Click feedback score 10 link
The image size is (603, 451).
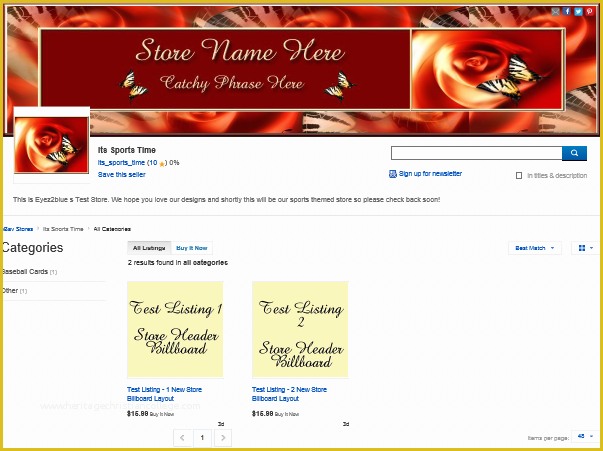(153, 163)
